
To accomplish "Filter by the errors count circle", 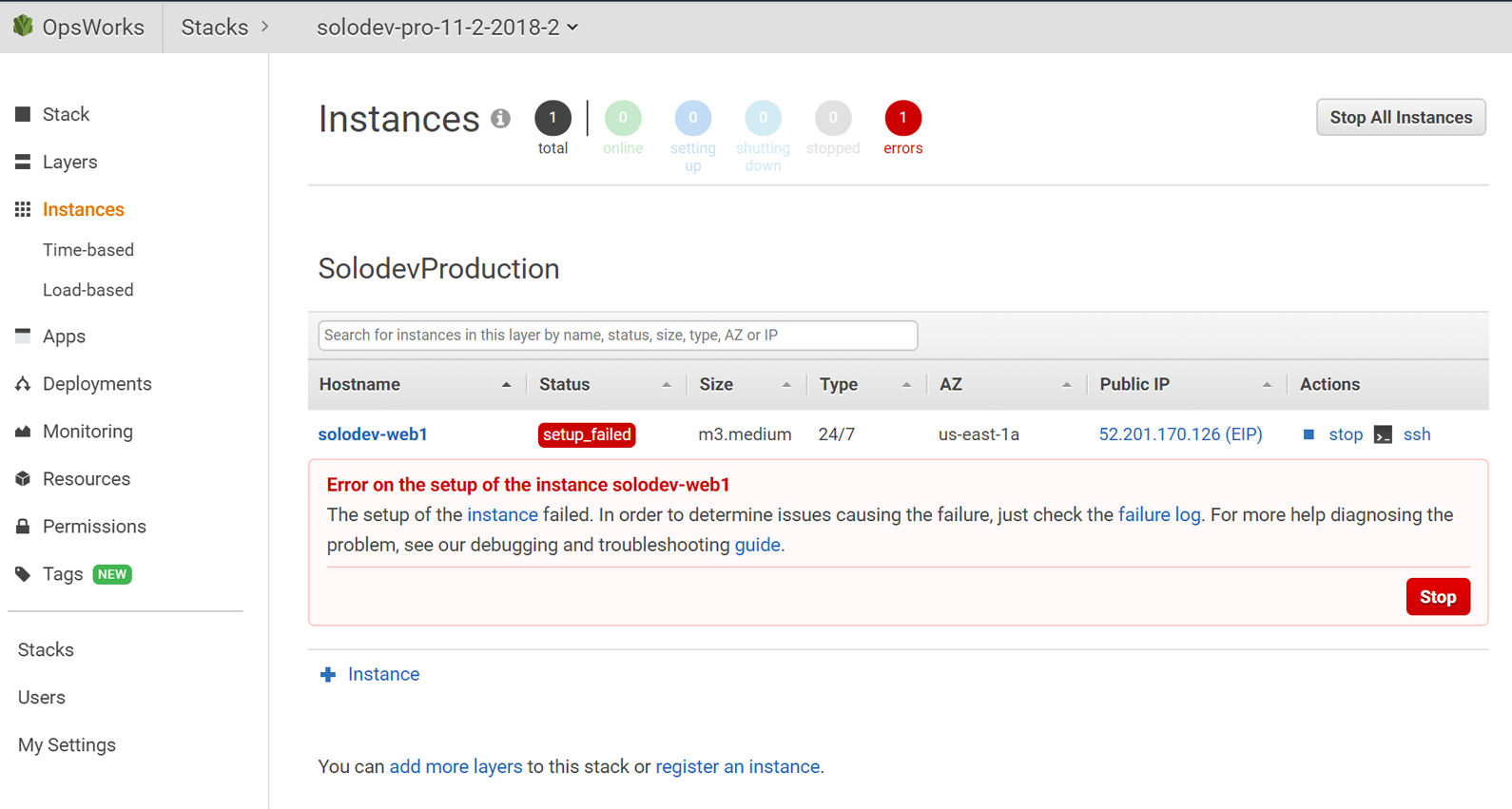I will click(x=902, y=118).
